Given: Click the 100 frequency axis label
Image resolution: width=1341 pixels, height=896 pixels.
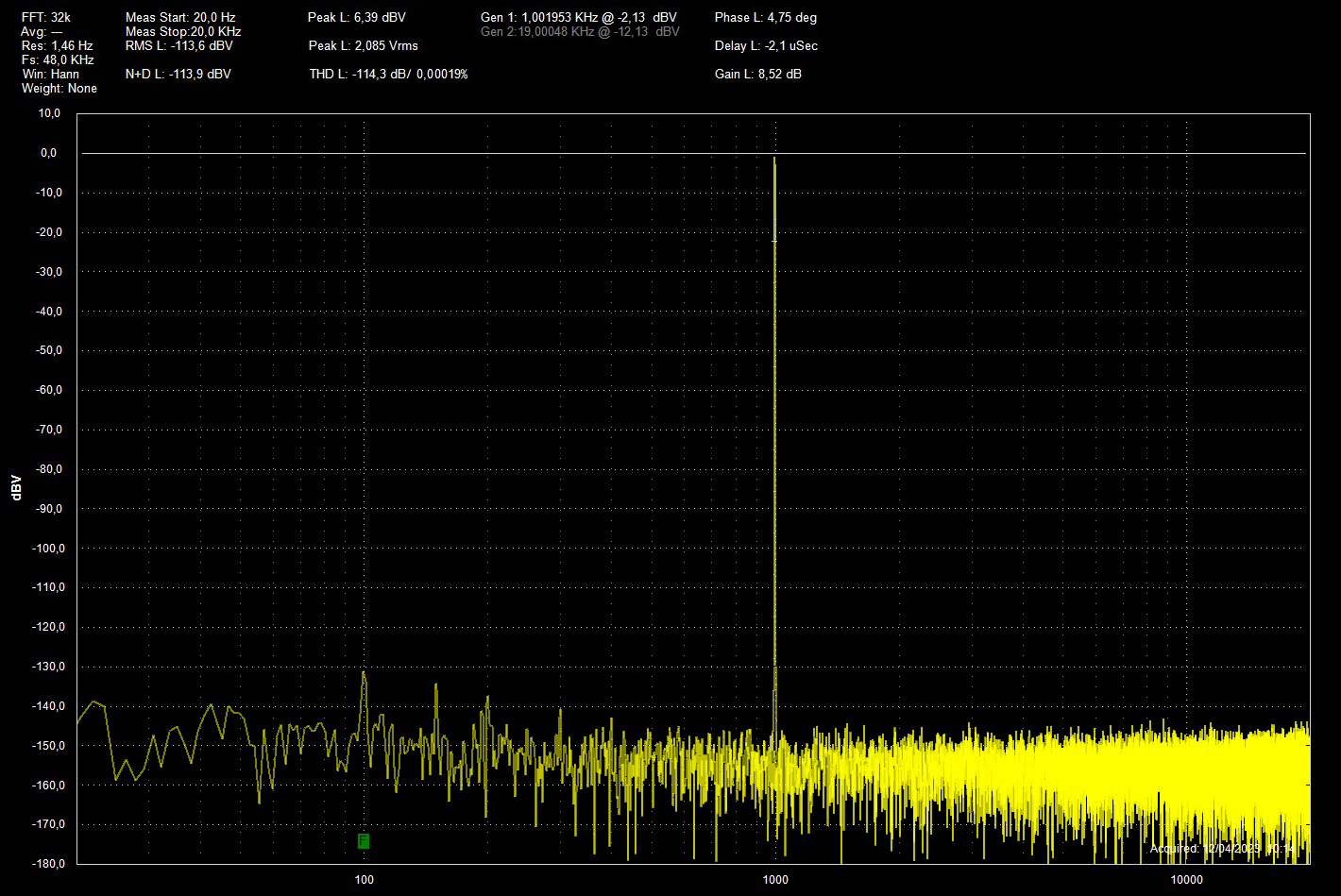Looking at the screenshot, I should click(x=364, y=880).
